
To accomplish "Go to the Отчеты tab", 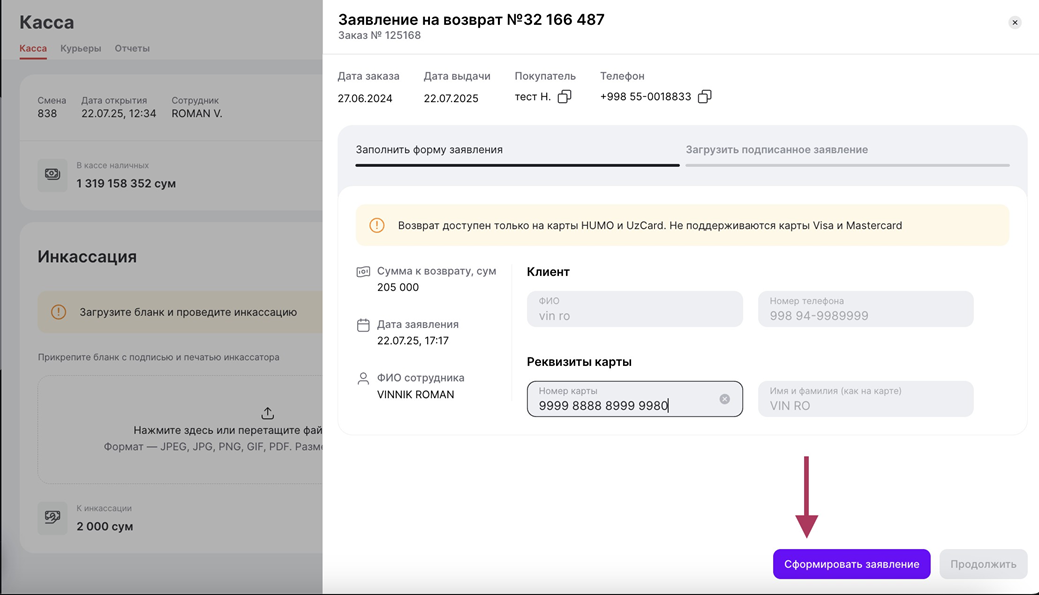I will [132, 48].
